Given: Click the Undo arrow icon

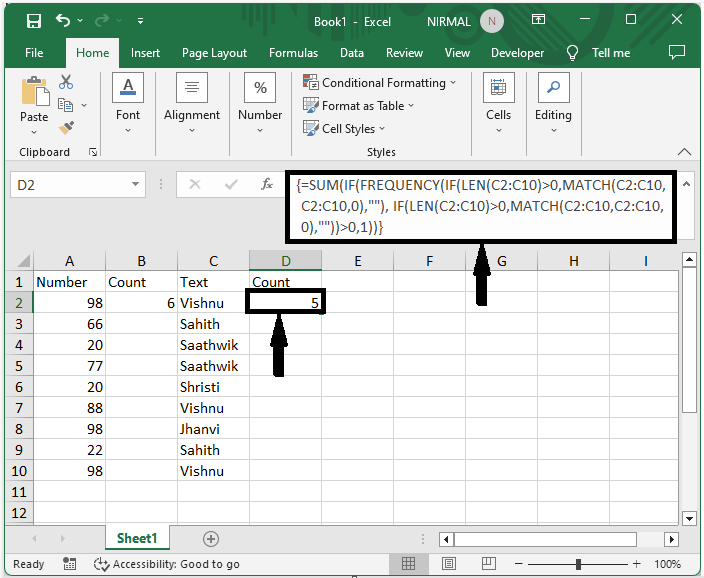Looking at the screenshot, I should click(63, 20).
